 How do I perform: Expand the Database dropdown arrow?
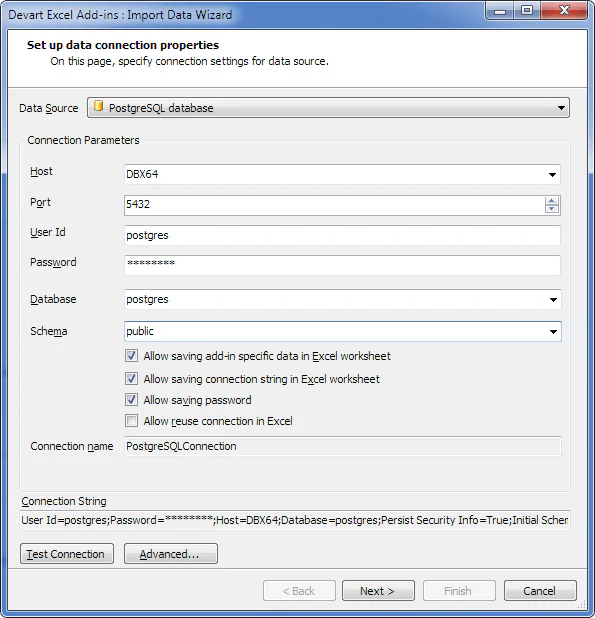pyautogui.click(x=553, y=300)
